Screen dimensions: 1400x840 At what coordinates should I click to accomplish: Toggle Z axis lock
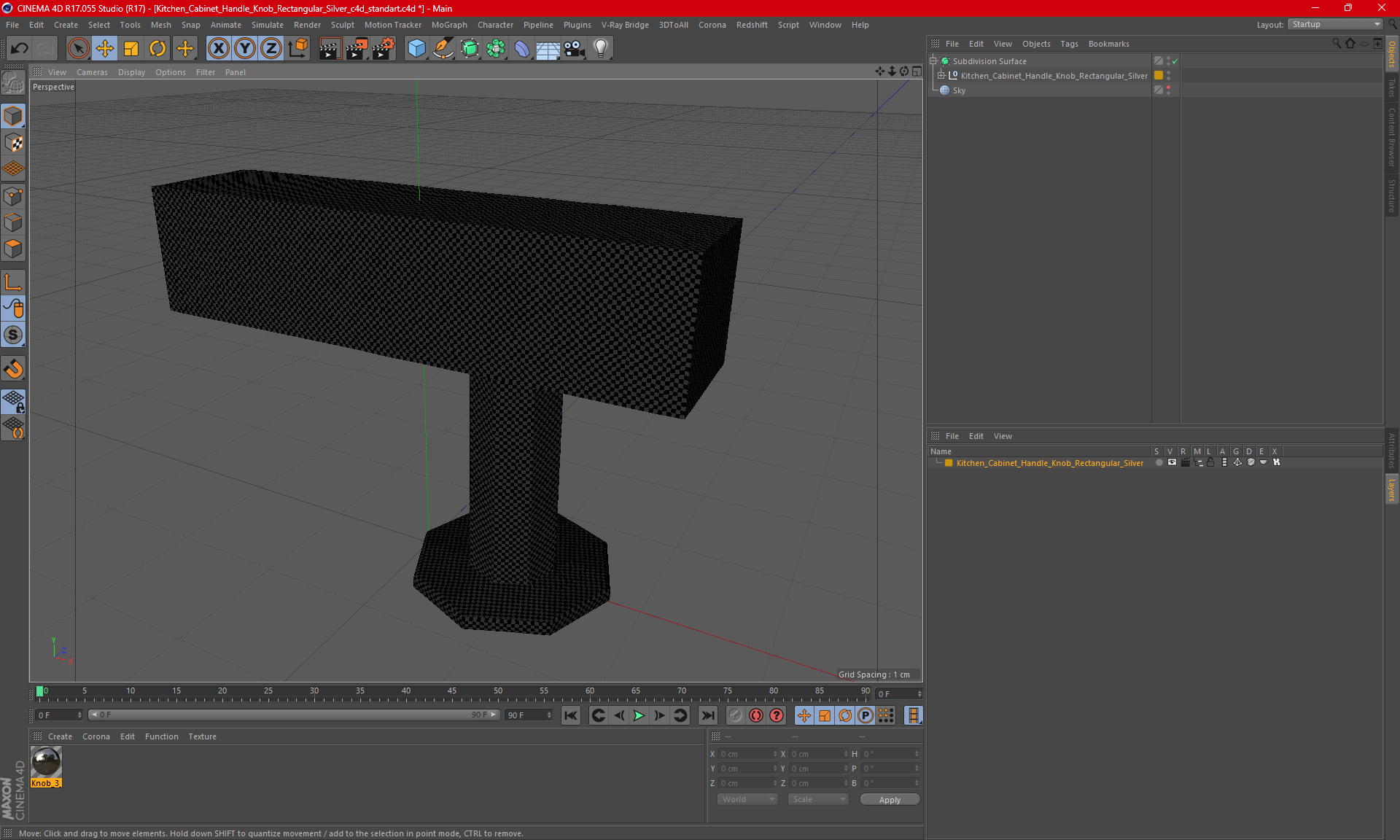(271, 49)
